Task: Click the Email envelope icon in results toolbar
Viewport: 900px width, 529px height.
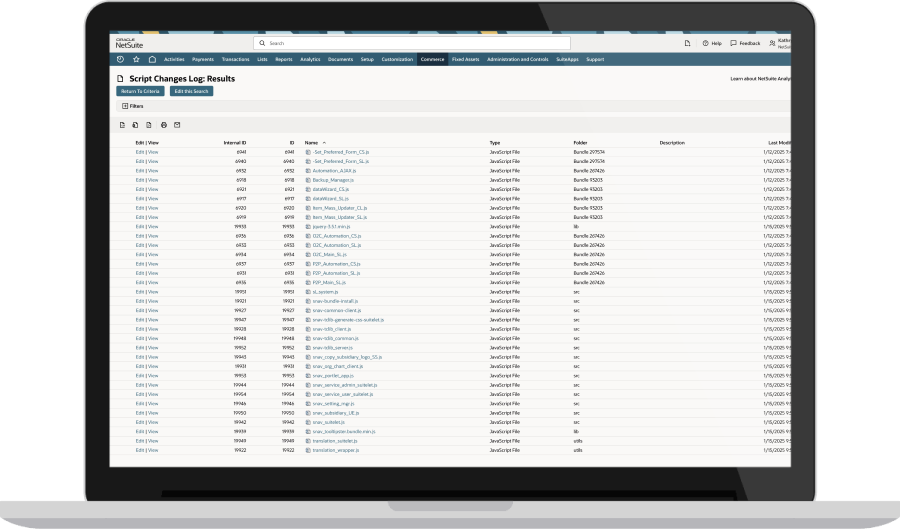Action: [177, 125]
